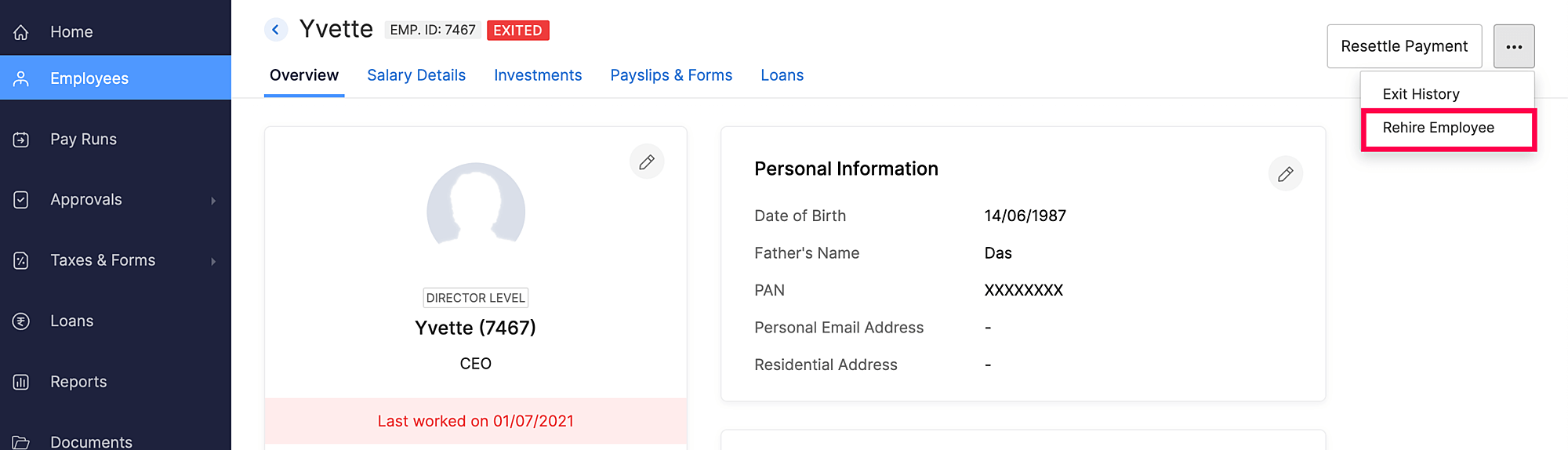Image resolution: width=1568 pixels, height=450 pixels.
Task: Expand the Taxes & Forms submenu arrow
Action: (213, 261)
